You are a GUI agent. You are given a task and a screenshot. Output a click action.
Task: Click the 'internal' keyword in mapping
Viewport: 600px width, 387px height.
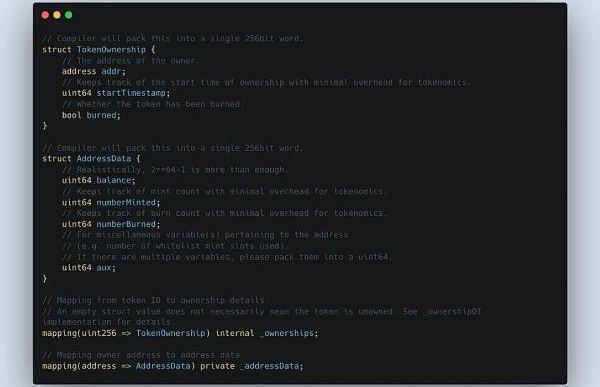click(x=235, y=333)
